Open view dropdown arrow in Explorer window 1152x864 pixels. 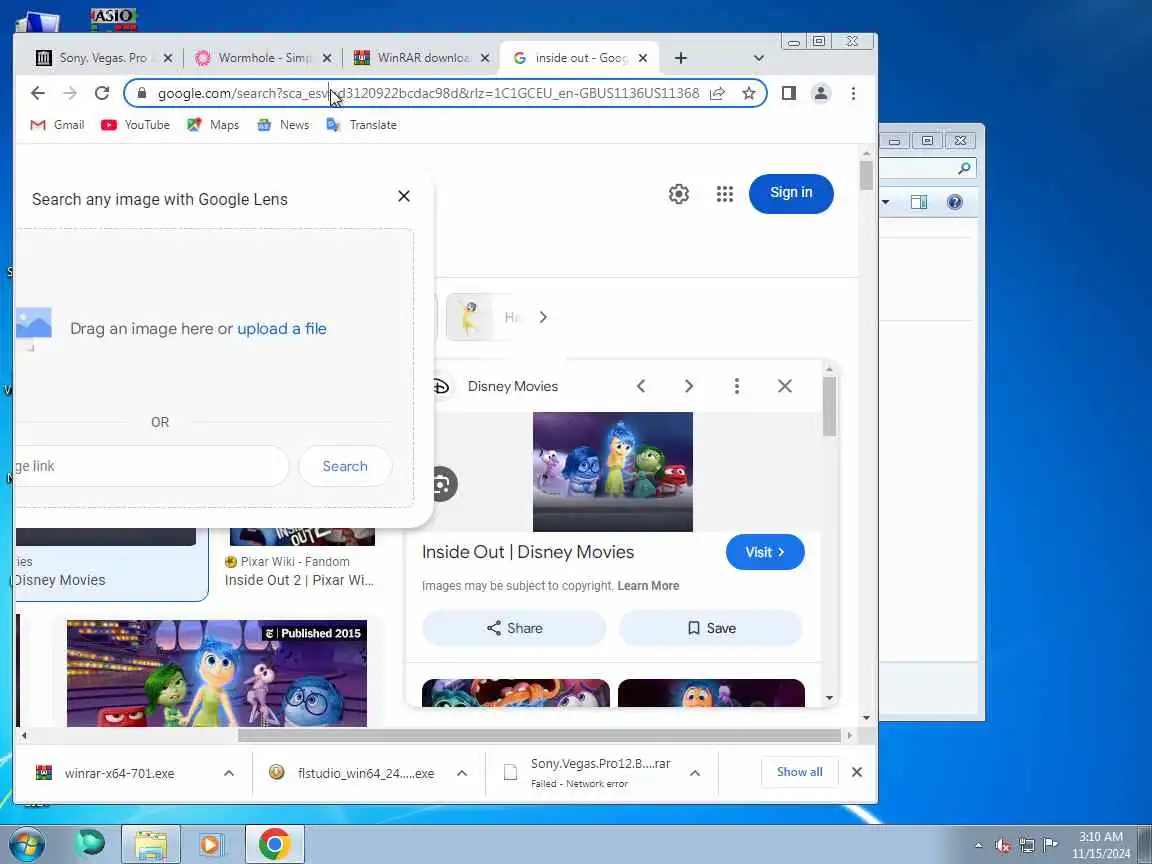click(886, 202)
